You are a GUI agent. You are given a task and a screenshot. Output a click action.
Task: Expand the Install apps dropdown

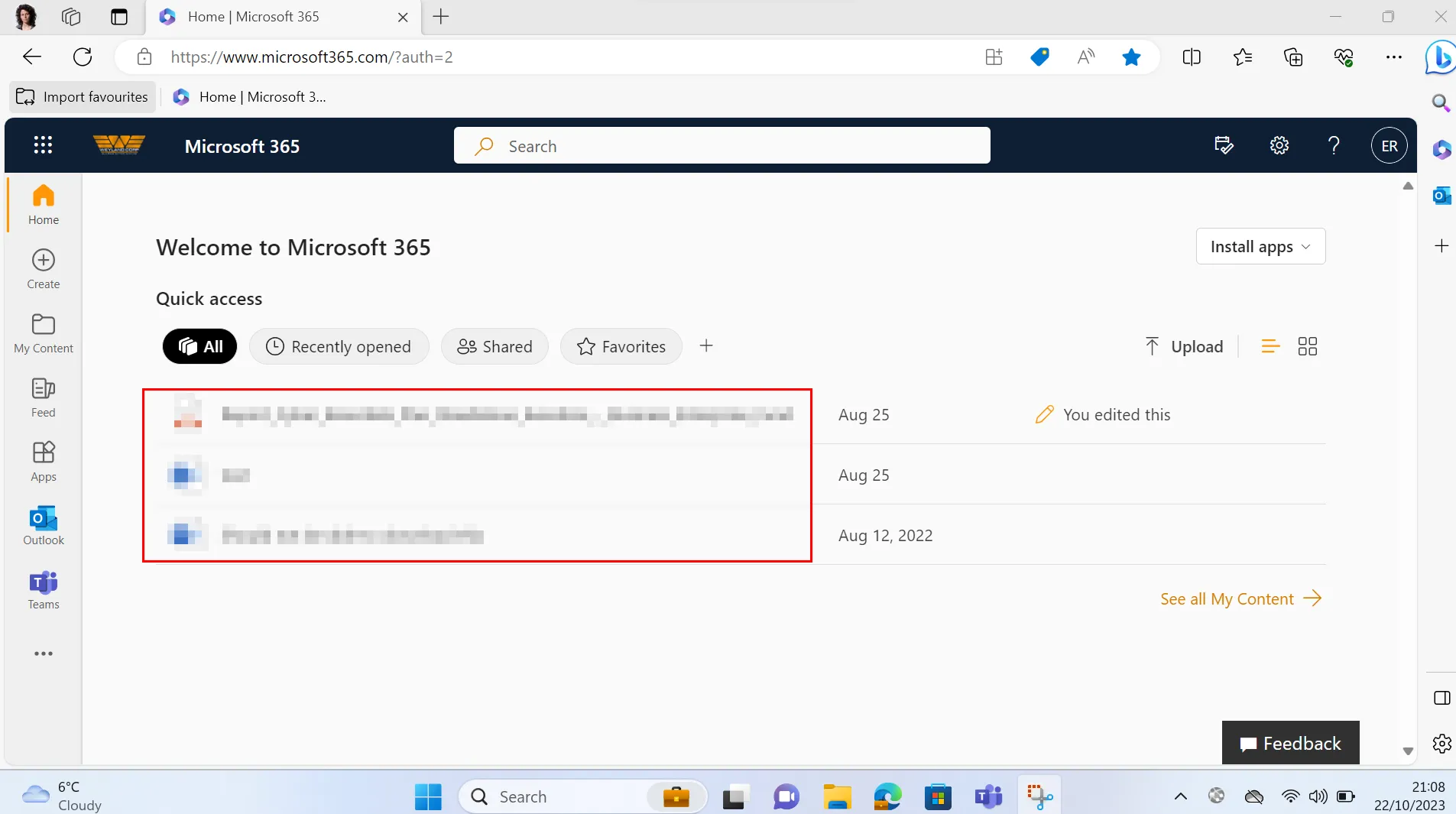click(1260, 246)
